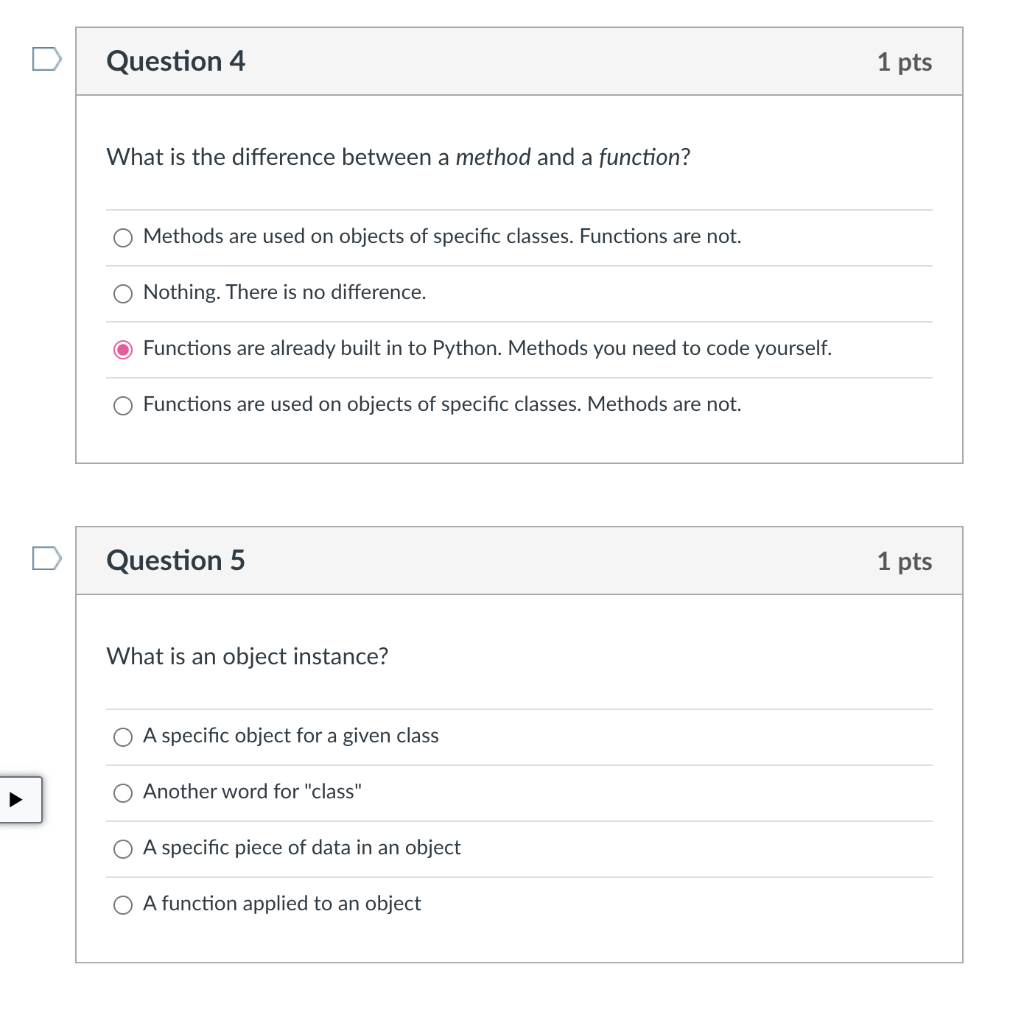
Task: Flag Question 5 for review
Action: click(x=46, y=559)
